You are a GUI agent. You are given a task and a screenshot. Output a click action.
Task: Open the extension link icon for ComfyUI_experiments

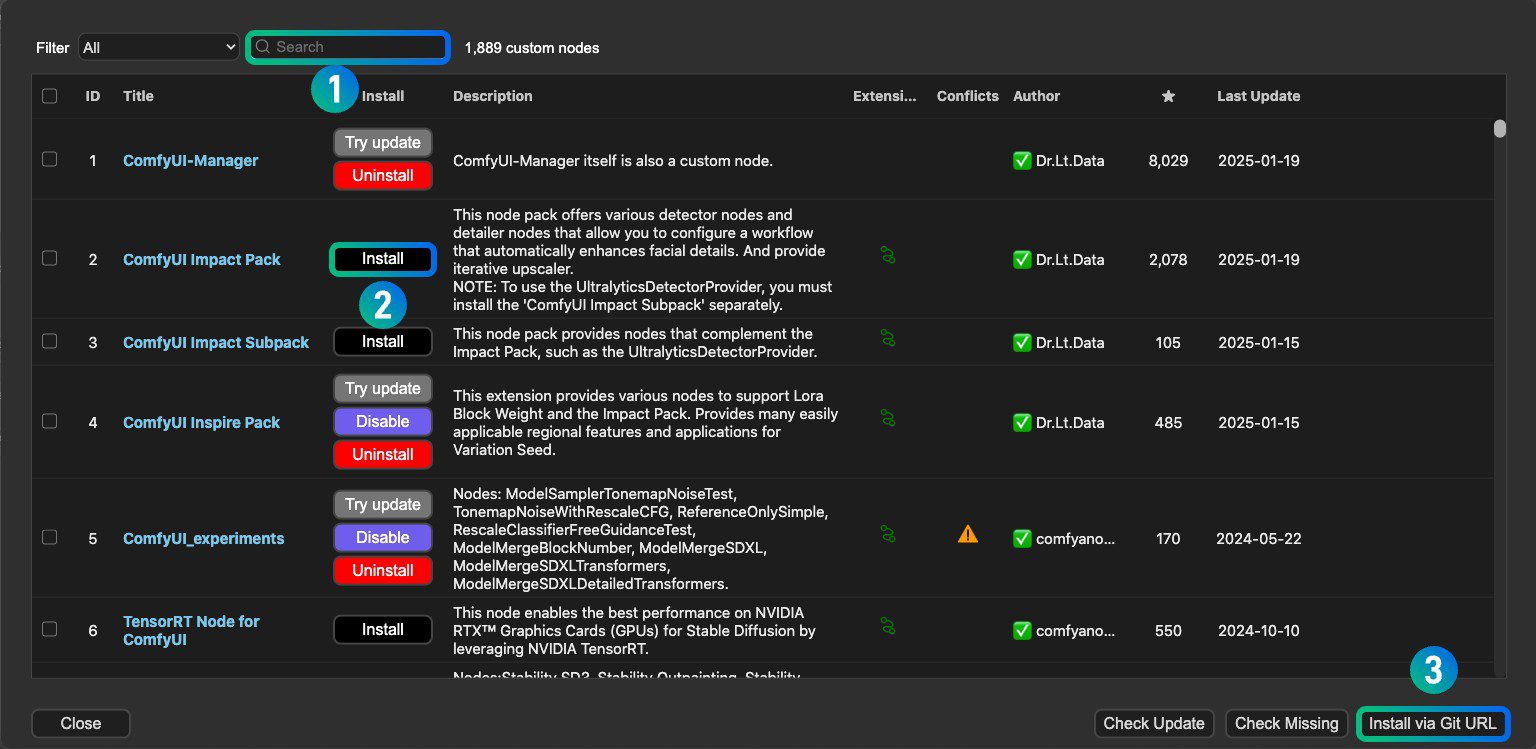[887, 534]
